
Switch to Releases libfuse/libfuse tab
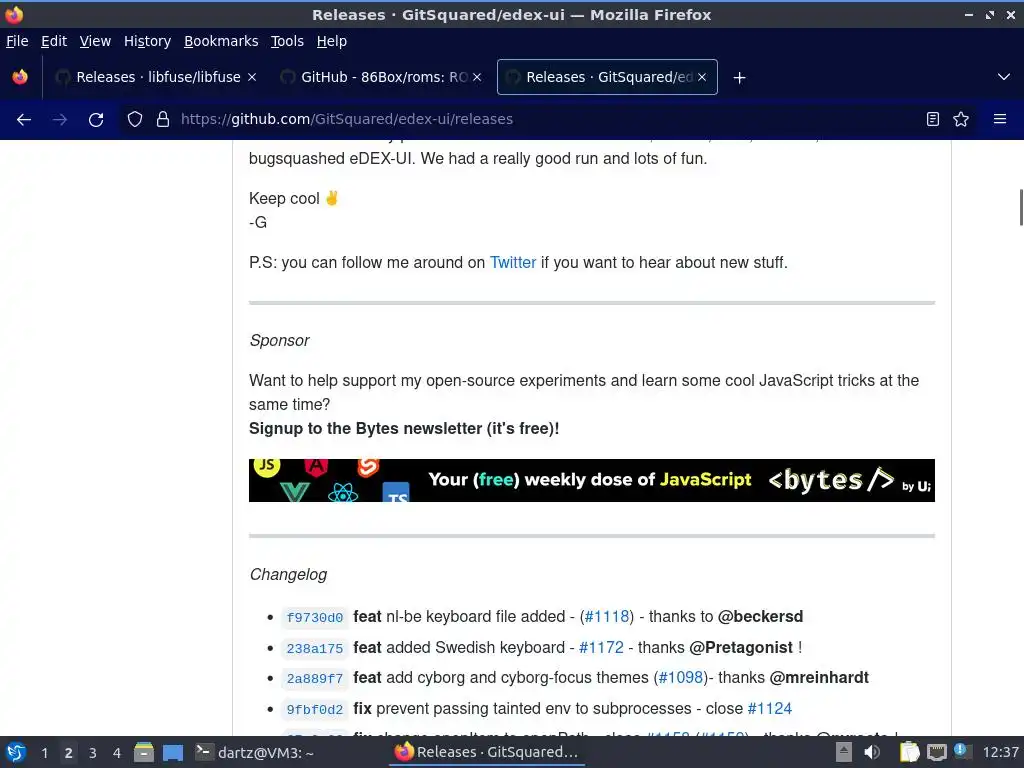[157, 77]
